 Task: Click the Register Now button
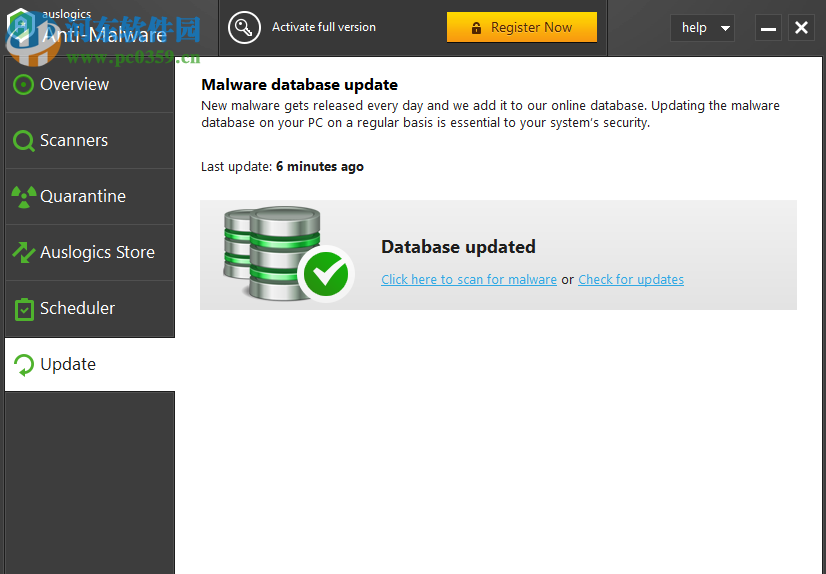(522, 27)
